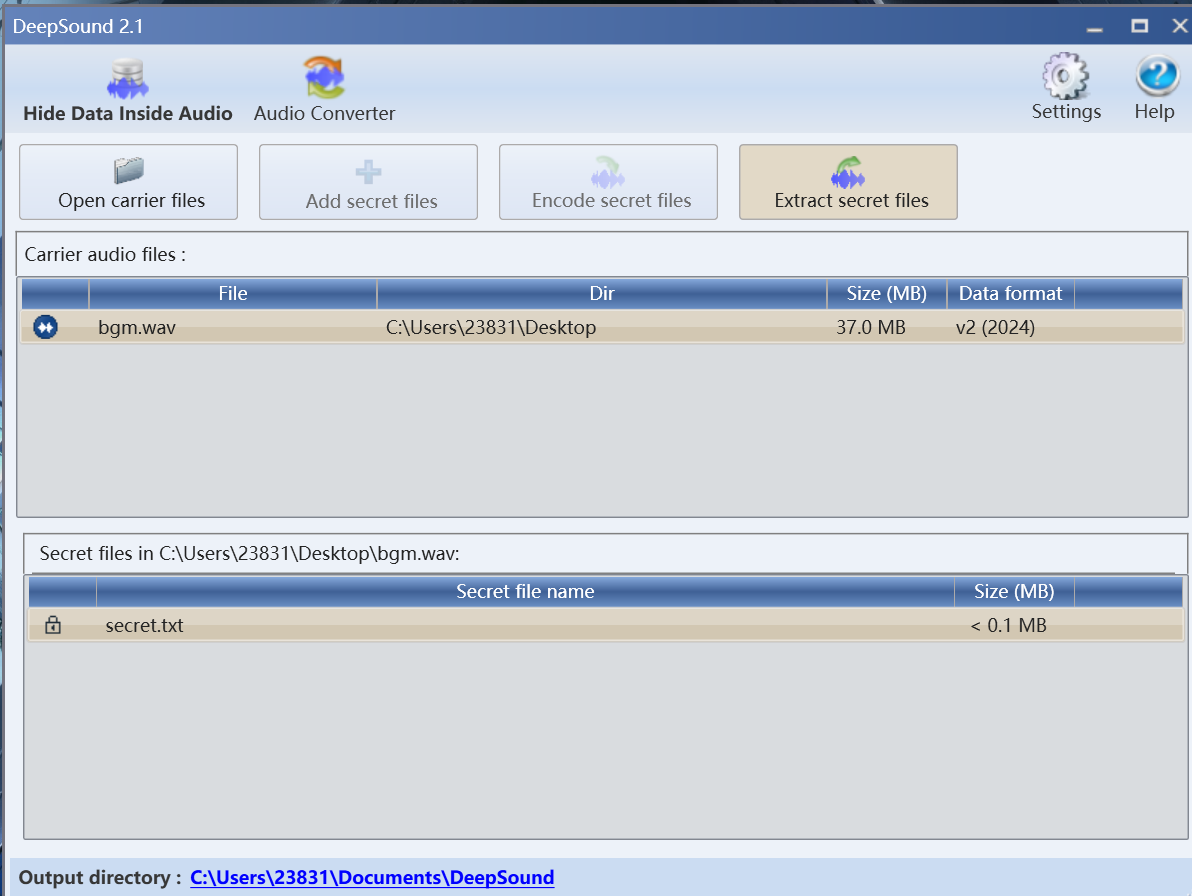The image size is (1192, 896).
Task: Click Extract secret files button text
Action: coord(851,201)
